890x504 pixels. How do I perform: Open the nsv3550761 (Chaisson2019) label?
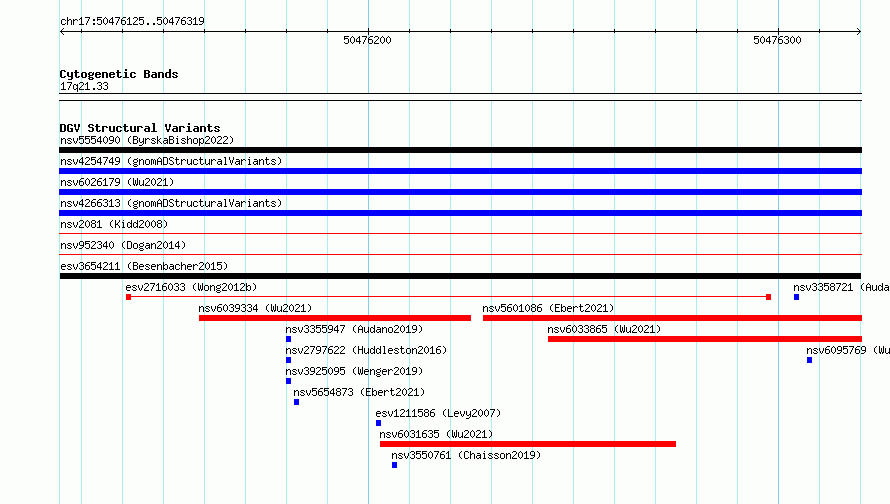[x=466, y=455]
